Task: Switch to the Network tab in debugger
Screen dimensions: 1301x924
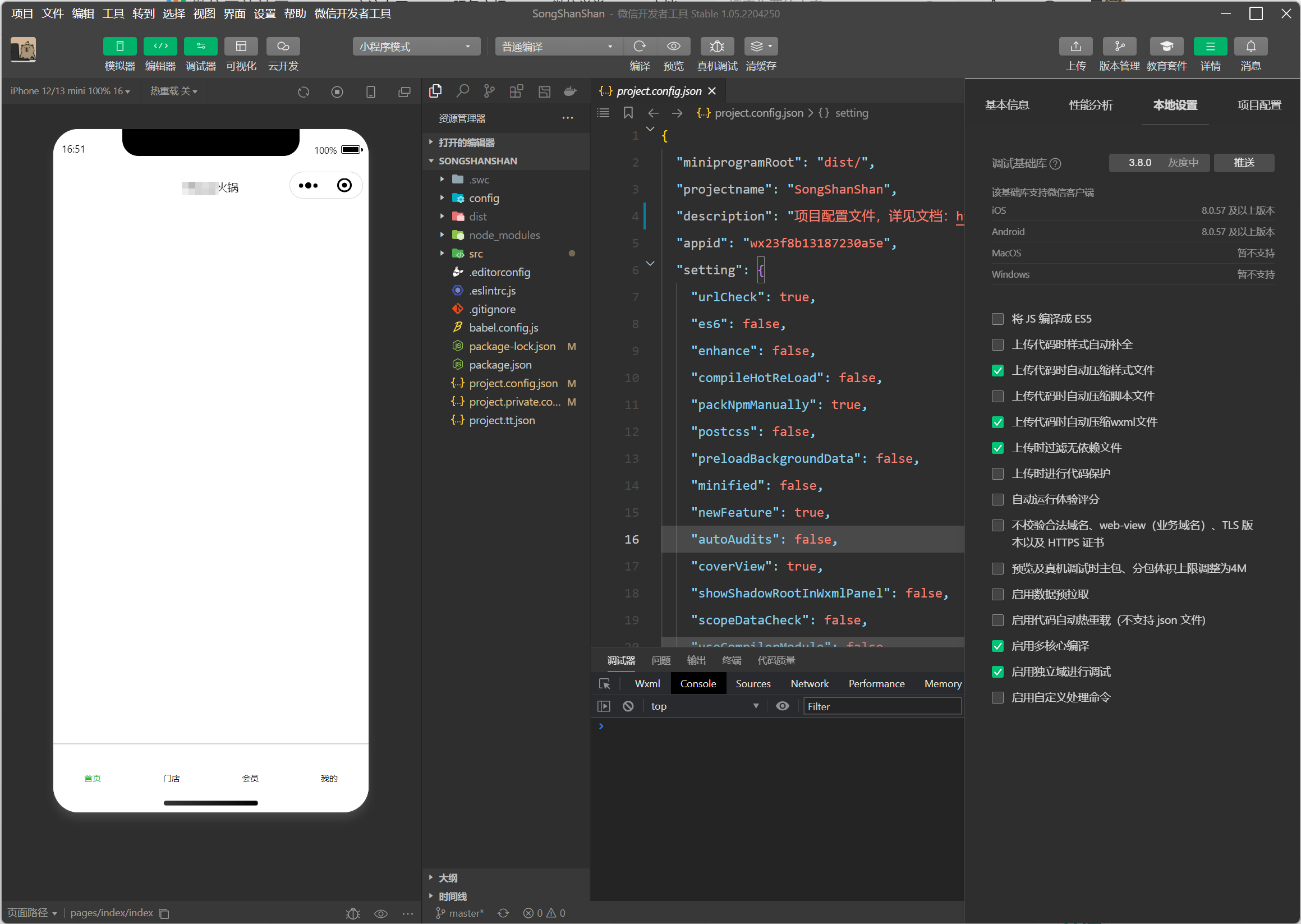Action: click(809, 683)
